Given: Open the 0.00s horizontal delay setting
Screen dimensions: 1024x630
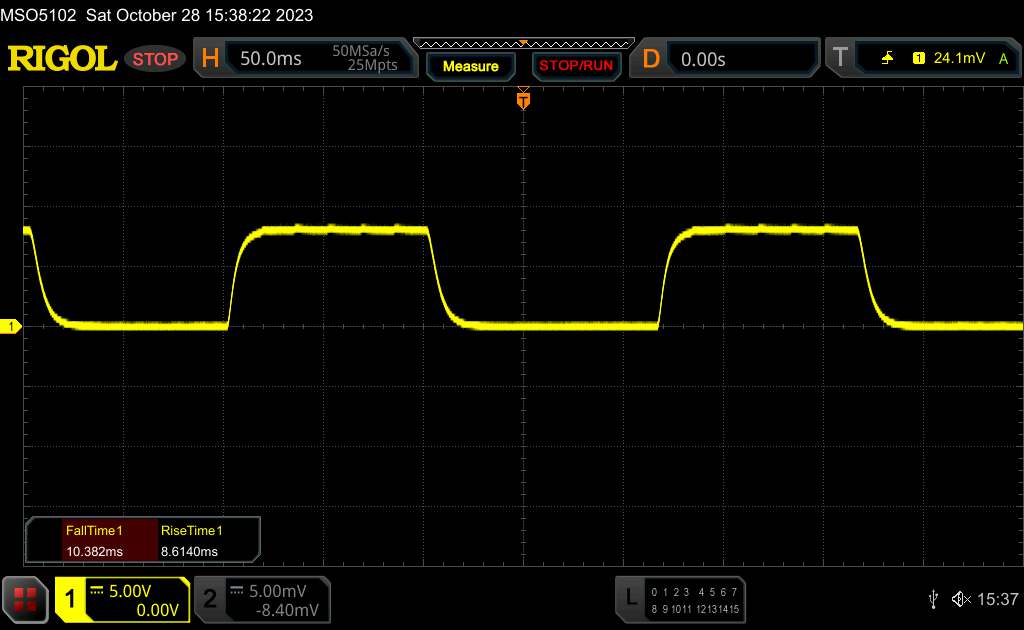Looking at the screenshot, I should click(x=703, y=59).
